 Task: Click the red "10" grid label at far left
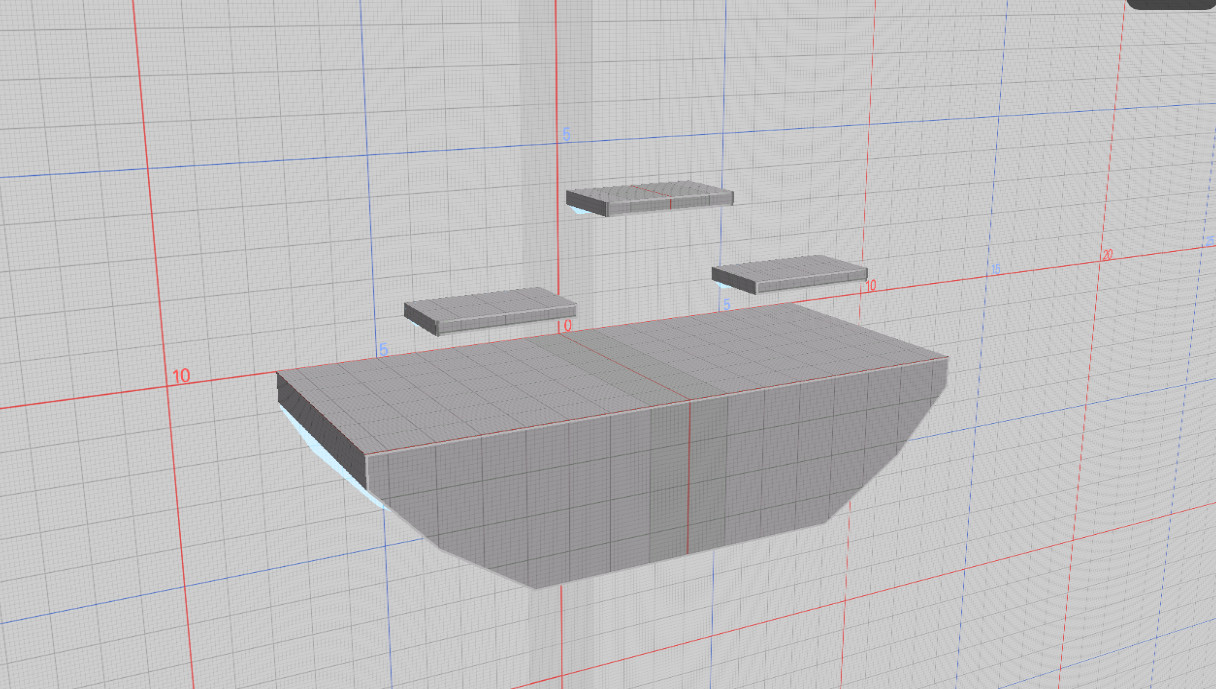(180, 377)
